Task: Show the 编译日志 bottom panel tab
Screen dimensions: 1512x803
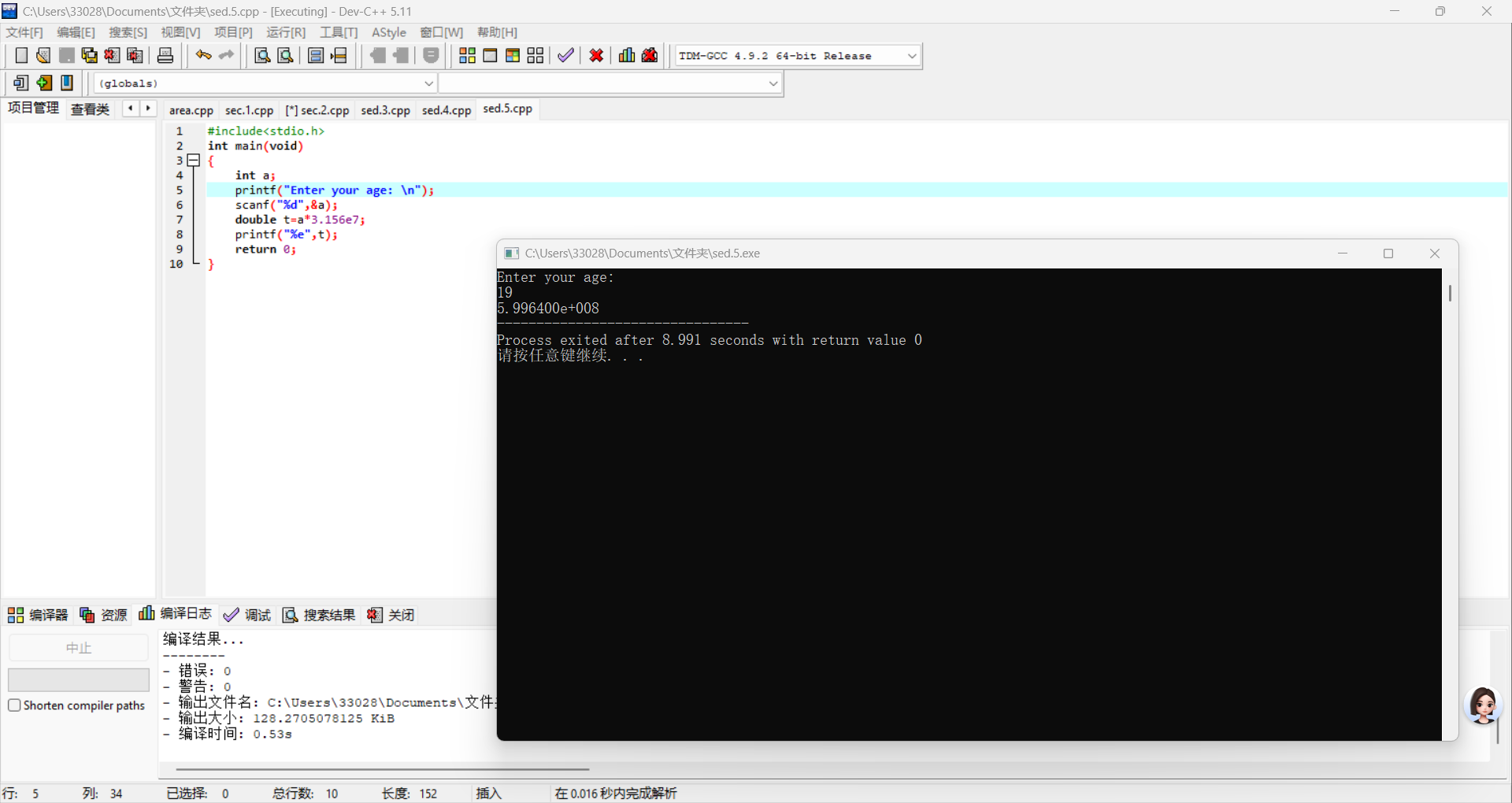Action: [175, 613]
